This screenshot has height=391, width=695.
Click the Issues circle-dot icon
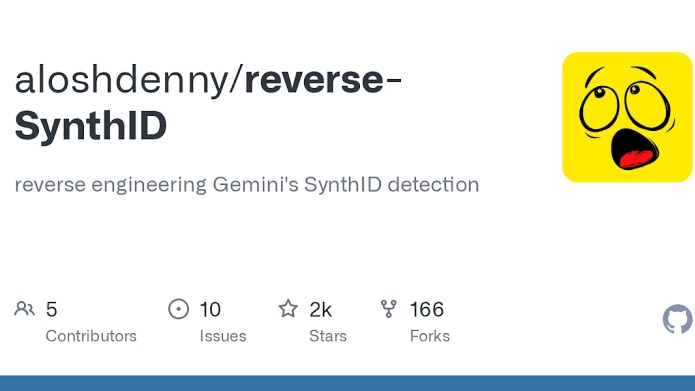179,309
